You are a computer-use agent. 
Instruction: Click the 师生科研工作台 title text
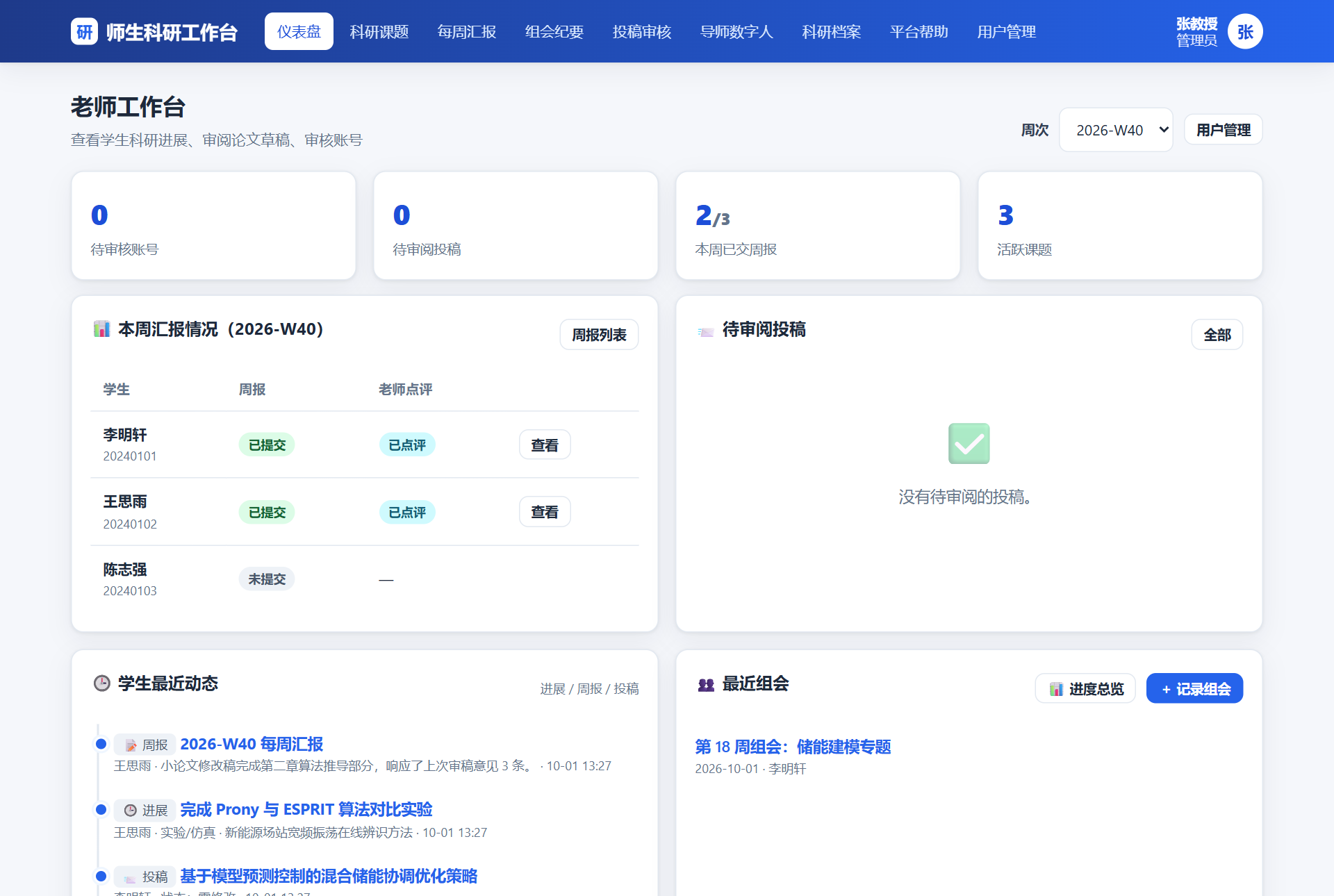coord(172,32)
